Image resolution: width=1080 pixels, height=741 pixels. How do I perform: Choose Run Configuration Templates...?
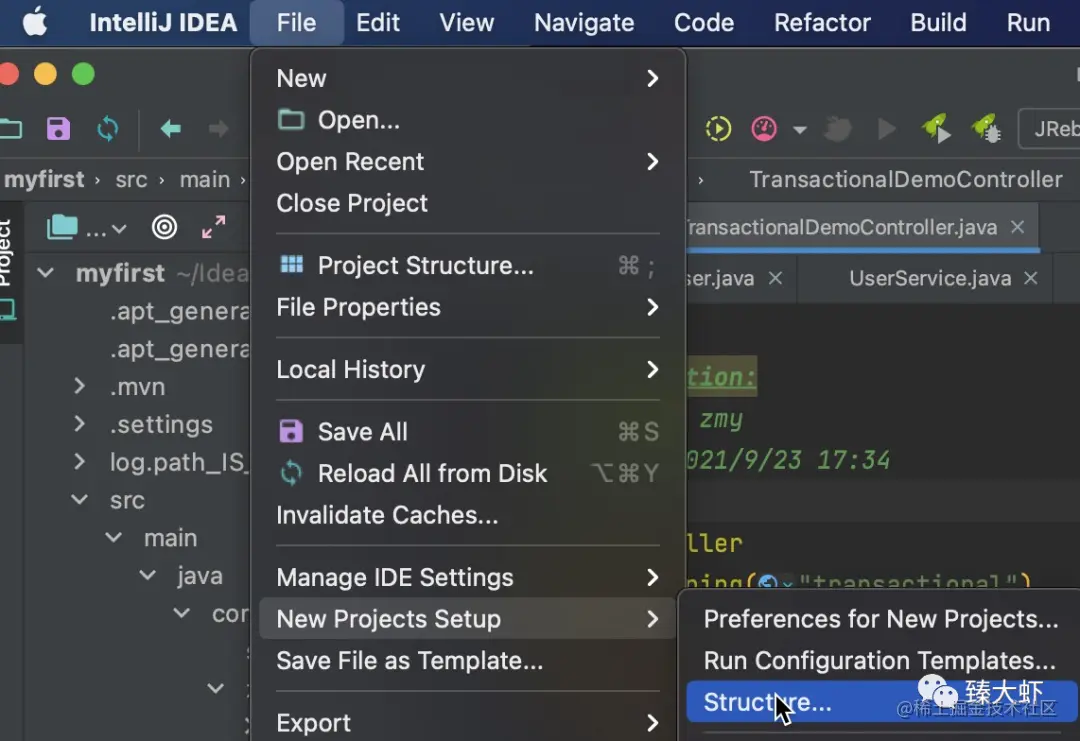pos(881,661)
